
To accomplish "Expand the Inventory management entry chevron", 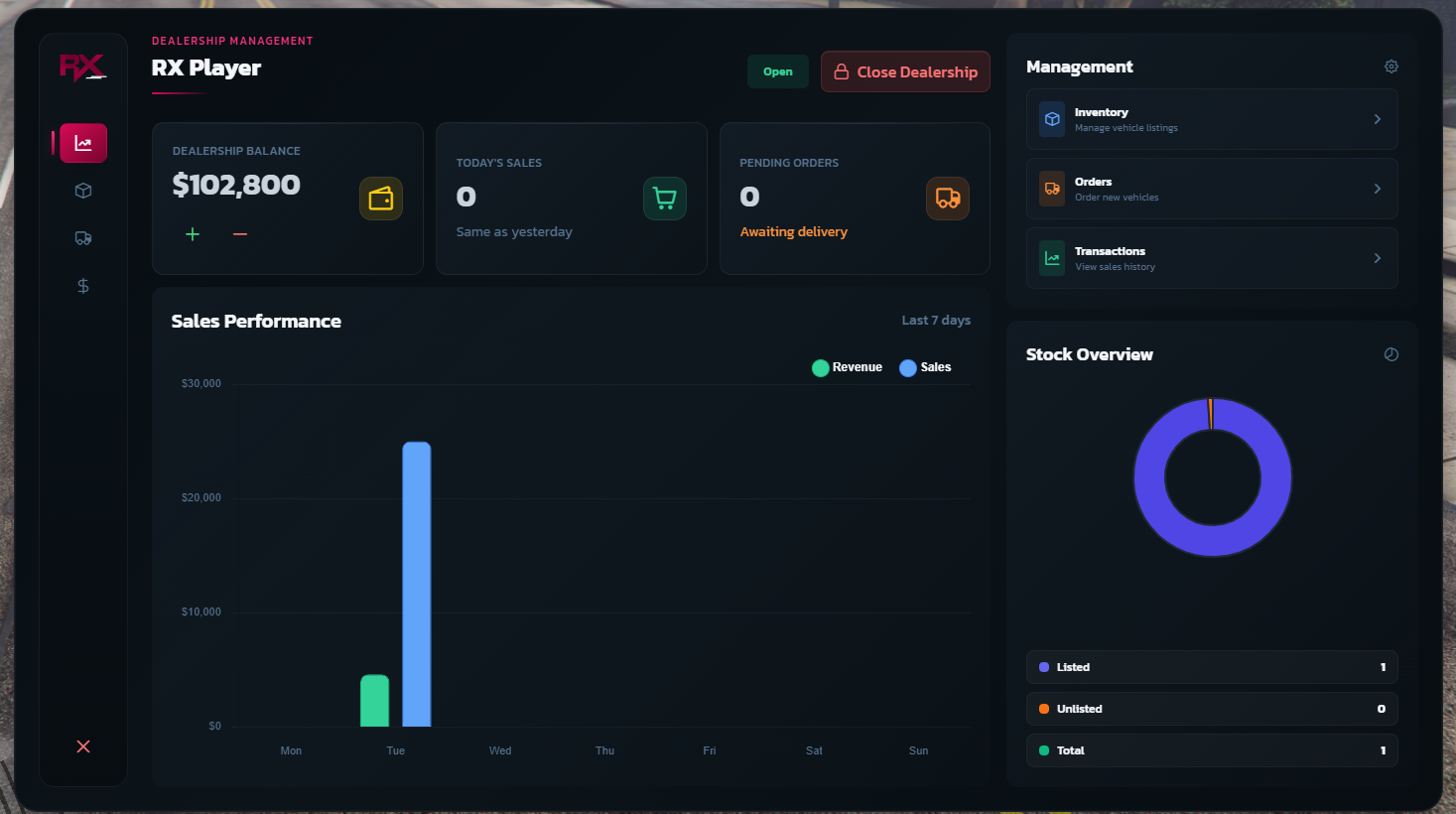I will click(1377, 118).
